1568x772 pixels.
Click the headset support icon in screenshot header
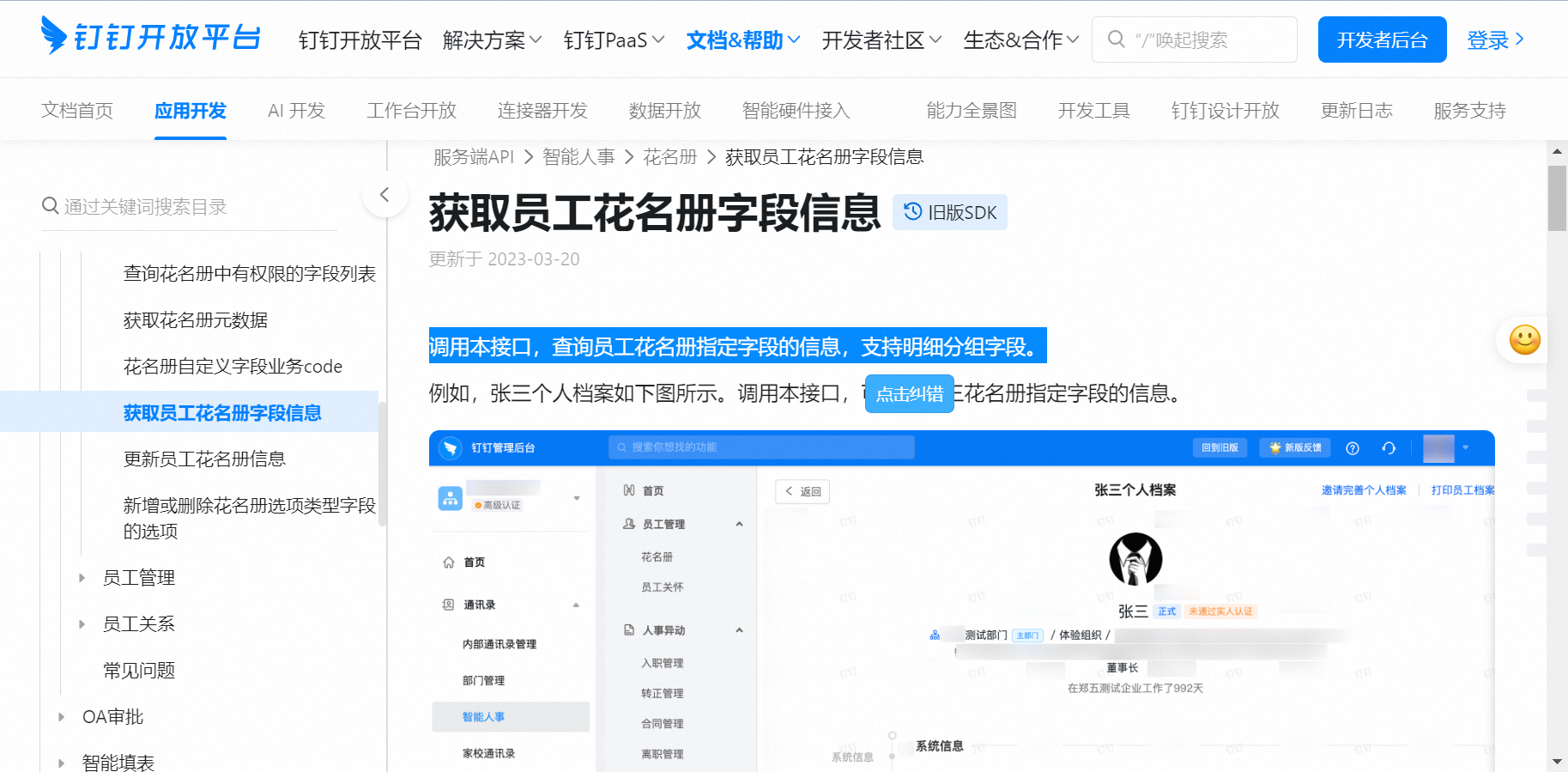tap(1389, 447)
